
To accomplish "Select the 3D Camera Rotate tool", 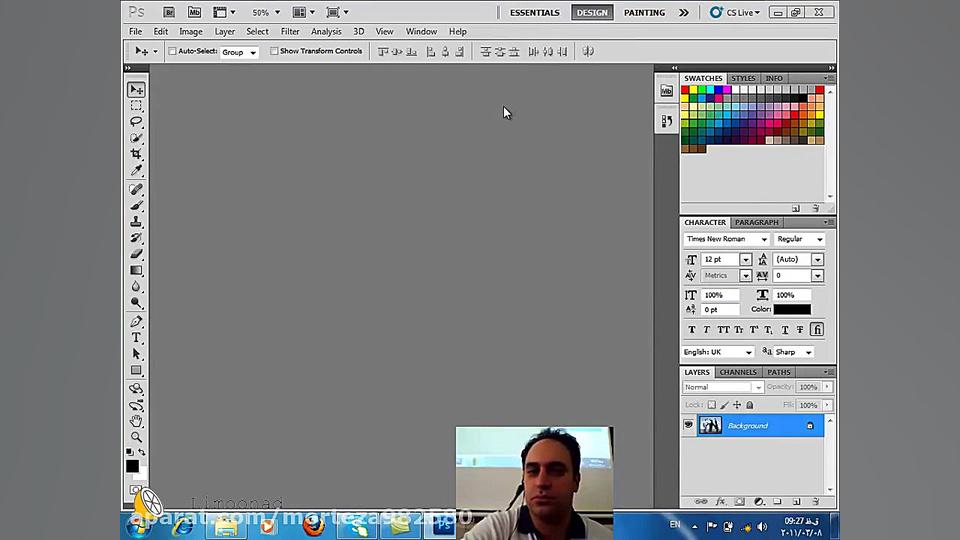I will tap(136, 405).
